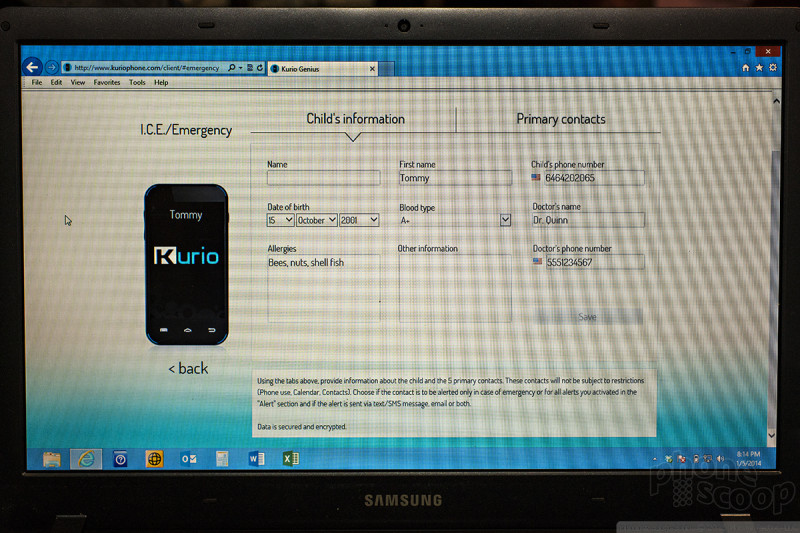Click the browser Forward arrow button

click(x=52, y=67)
